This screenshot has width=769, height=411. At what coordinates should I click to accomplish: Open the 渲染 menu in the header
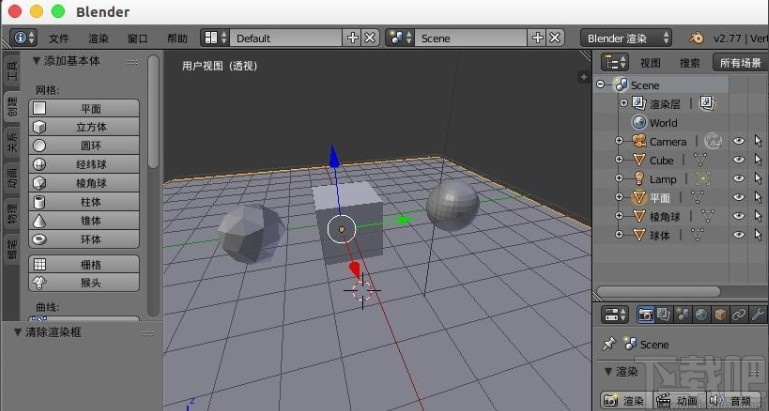click(98, 38)
